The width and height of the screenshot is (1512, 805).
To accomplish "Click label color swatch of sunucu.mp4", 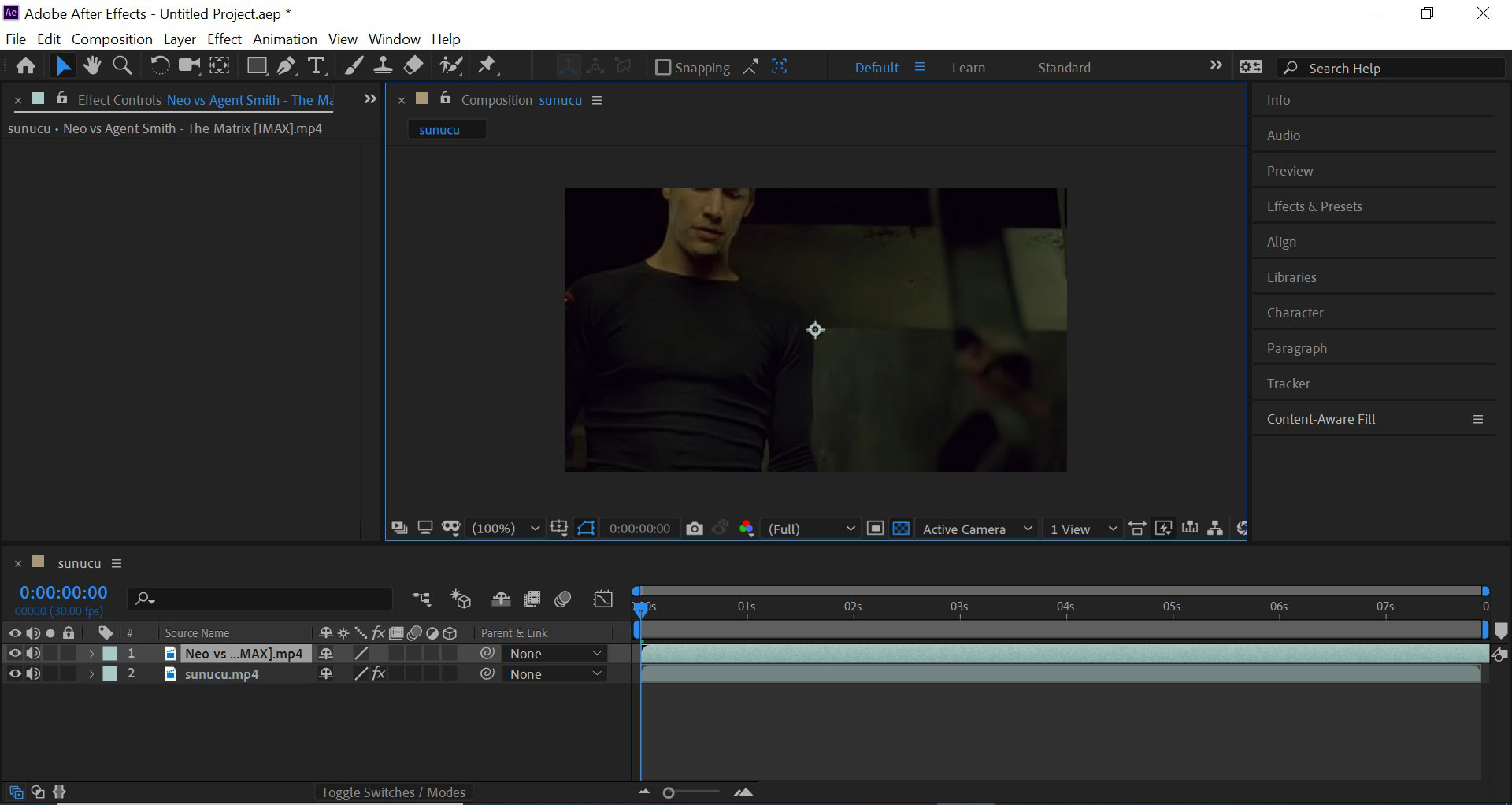I will coord(110,673).
